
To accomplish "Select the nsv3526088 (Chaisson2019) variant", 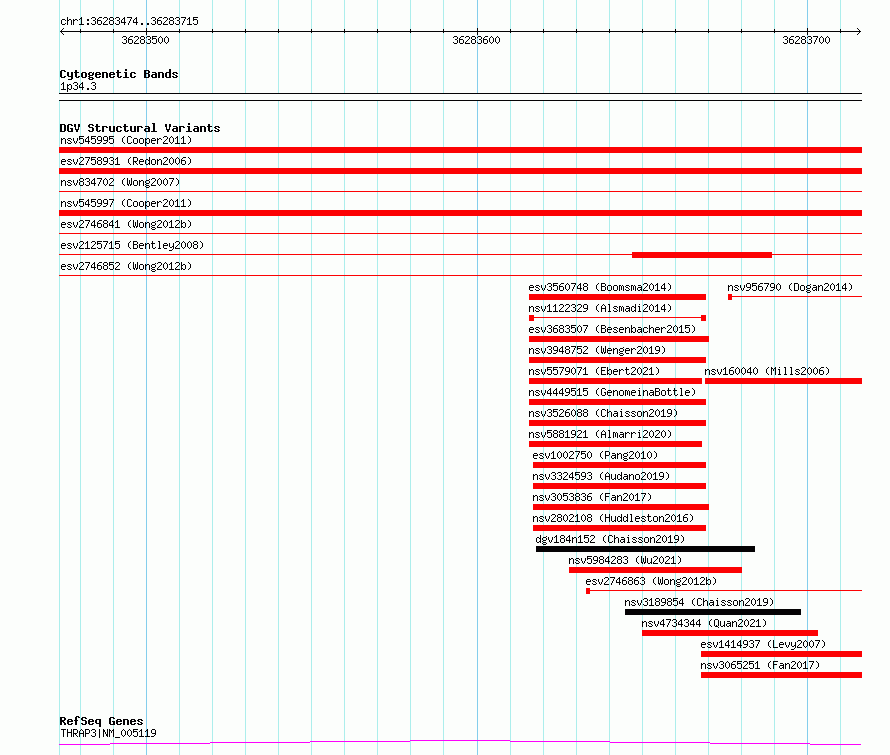I will point(603,413).
